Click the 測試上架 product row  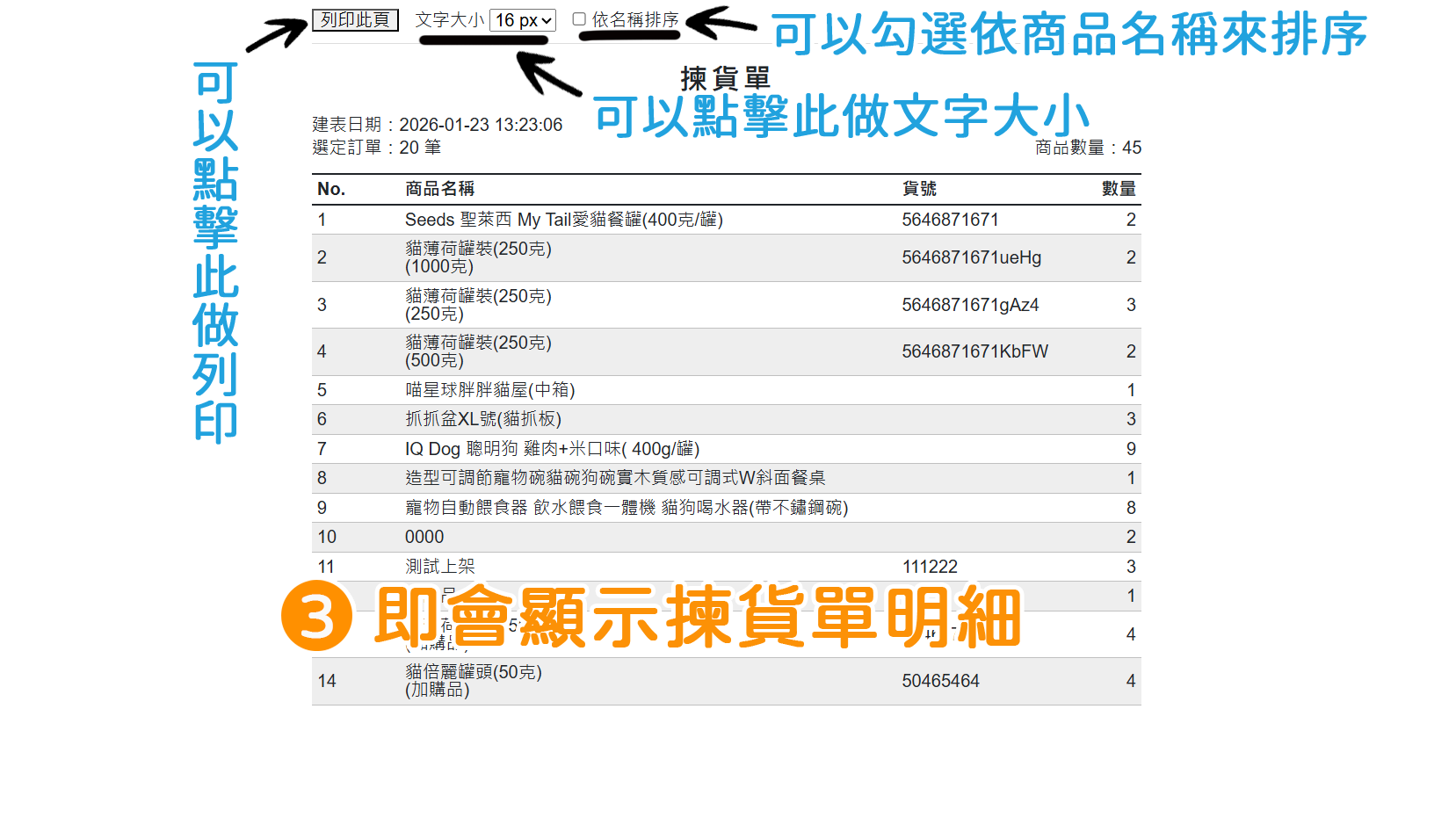click(x=438, y=566)
